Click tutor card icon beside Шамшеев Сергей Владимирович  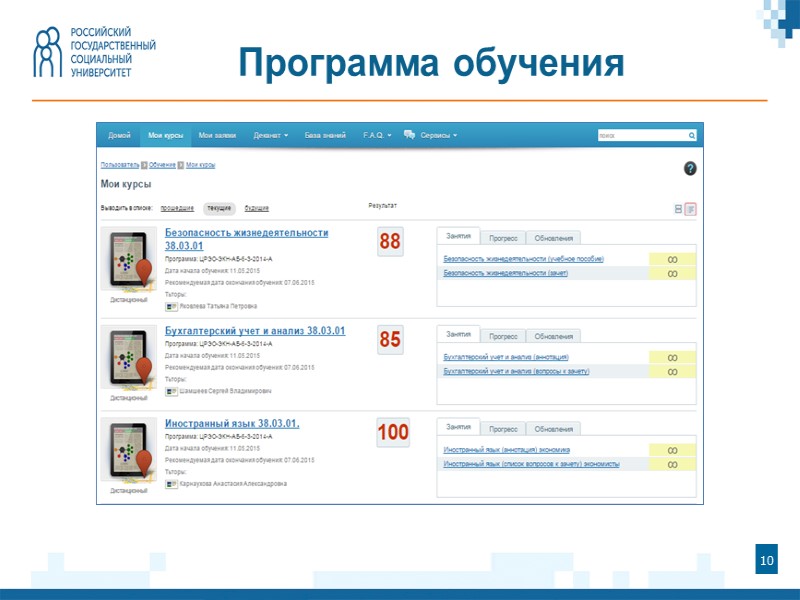tap(171, 391)
